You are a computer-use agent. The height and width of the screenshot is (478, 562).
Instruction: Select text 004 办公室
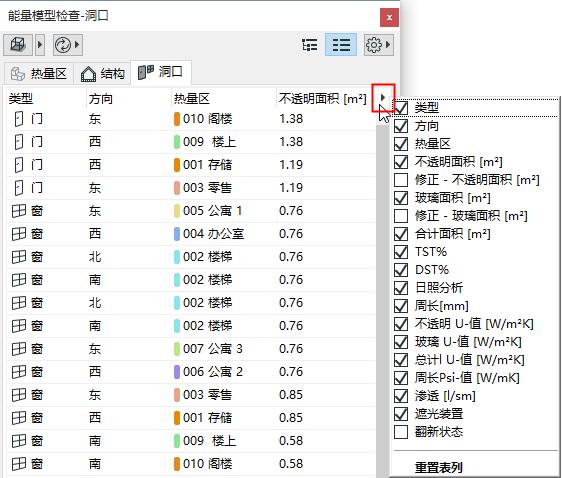[214, 234]
